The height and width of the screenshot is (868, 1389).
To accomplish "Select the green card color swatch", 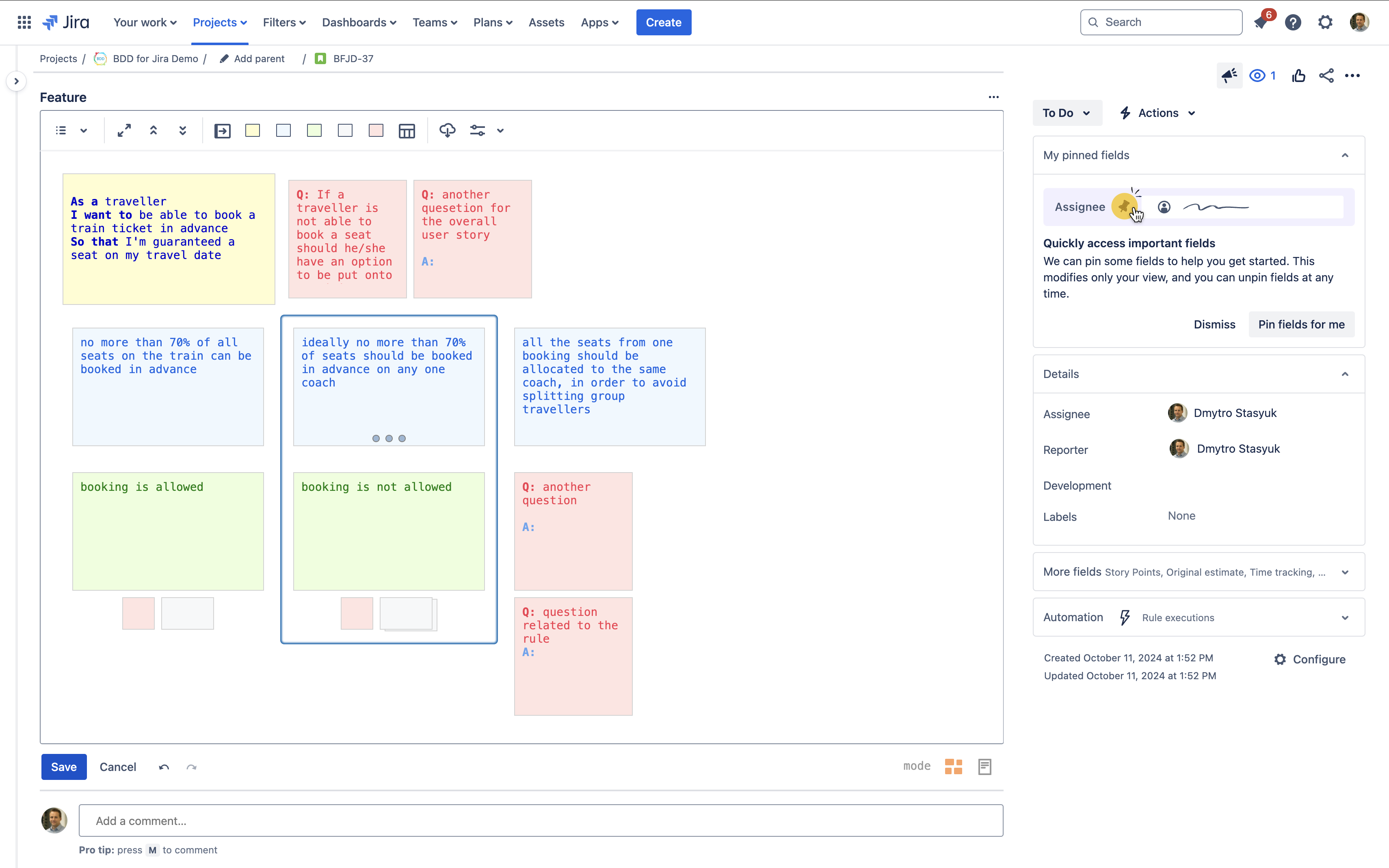I will [x=314, y=130].
